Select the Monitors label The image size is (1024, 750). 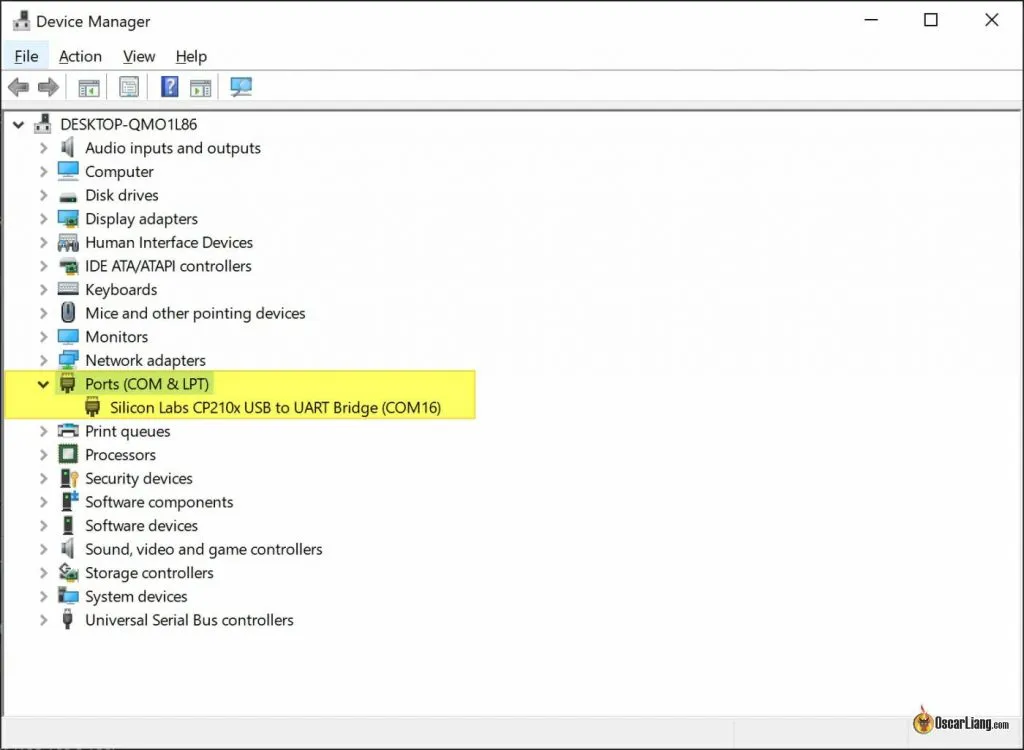(117, 336)
